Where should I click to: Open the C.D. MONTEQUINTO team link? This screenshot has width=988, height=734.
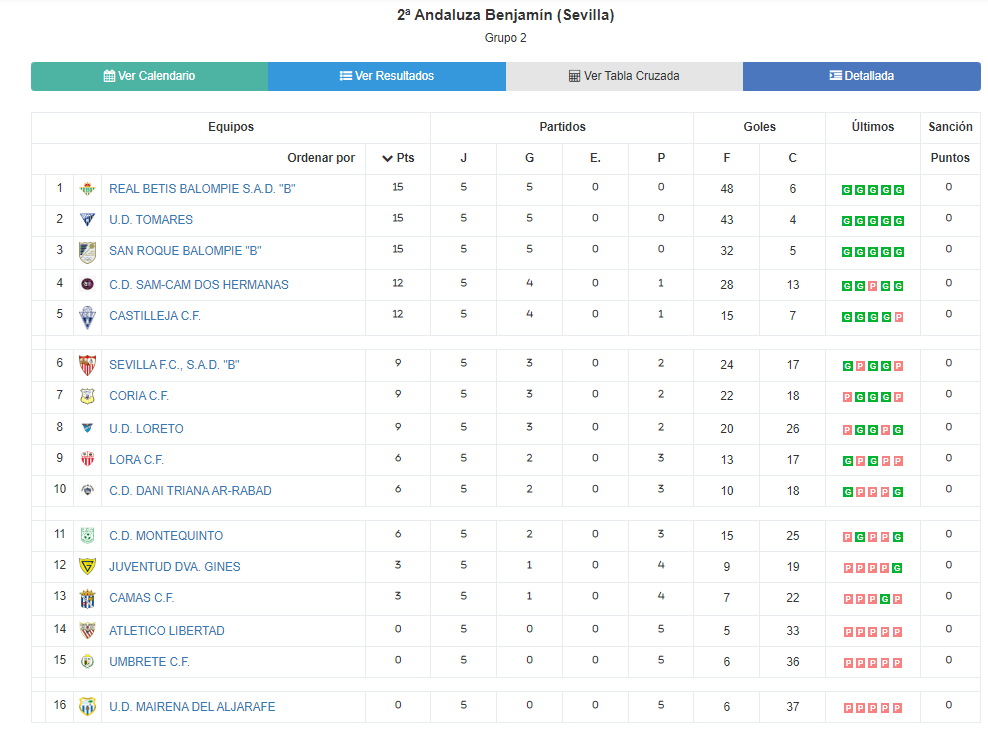click(x=166, y=536)
